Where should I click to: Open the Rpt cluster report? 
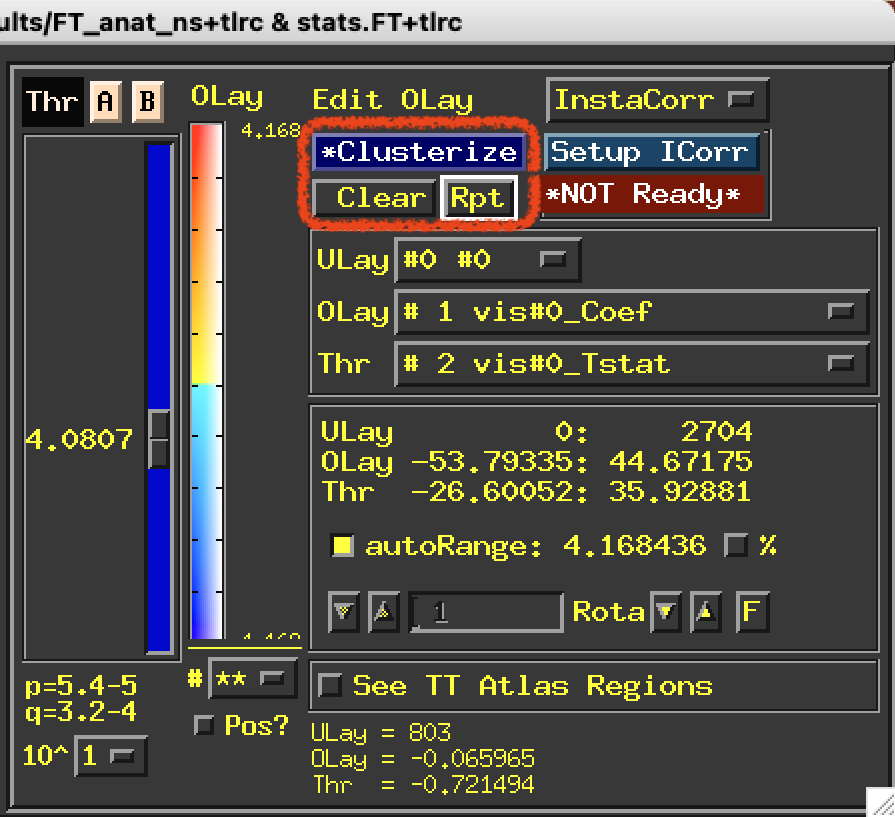click(x=478, y=198)
